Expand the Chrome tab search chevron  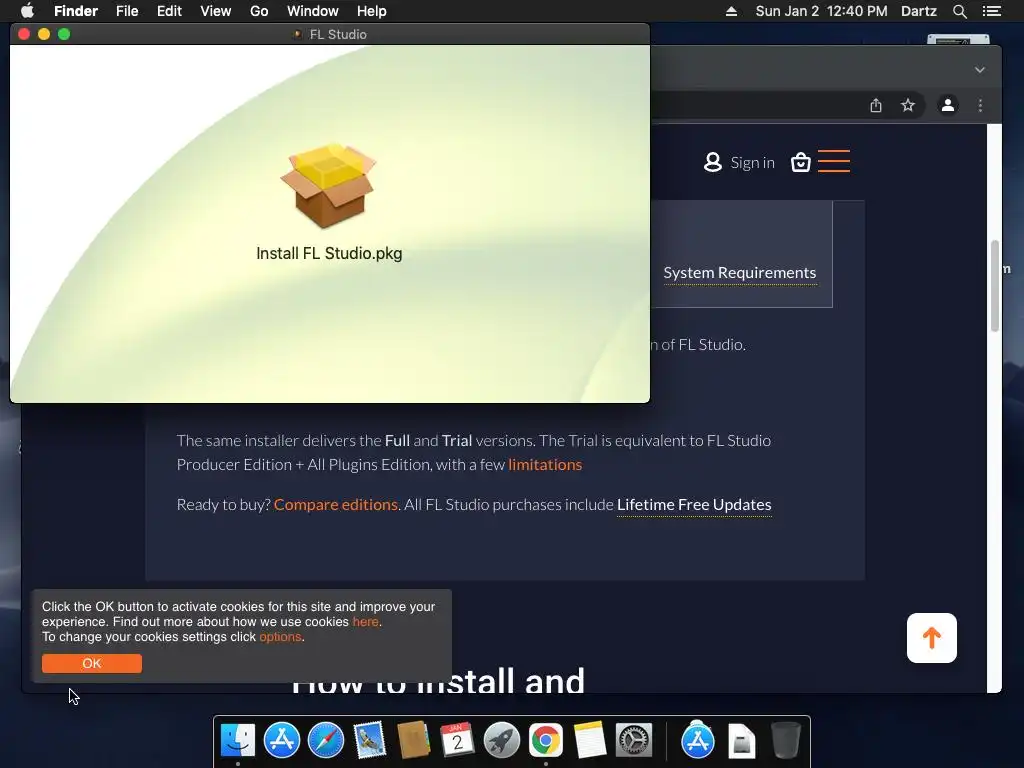[980, 70]
